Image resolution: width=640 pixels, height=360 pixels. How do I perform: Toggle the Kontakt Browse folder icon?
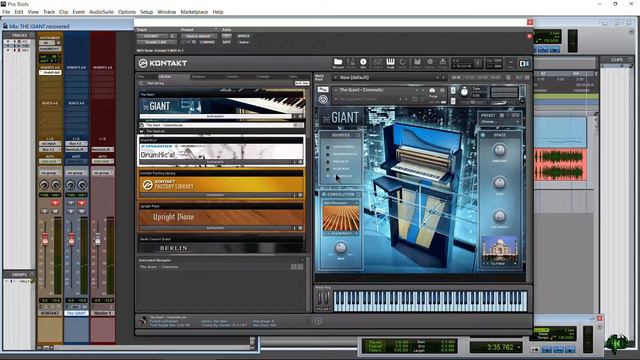click(x=338, y=63)
